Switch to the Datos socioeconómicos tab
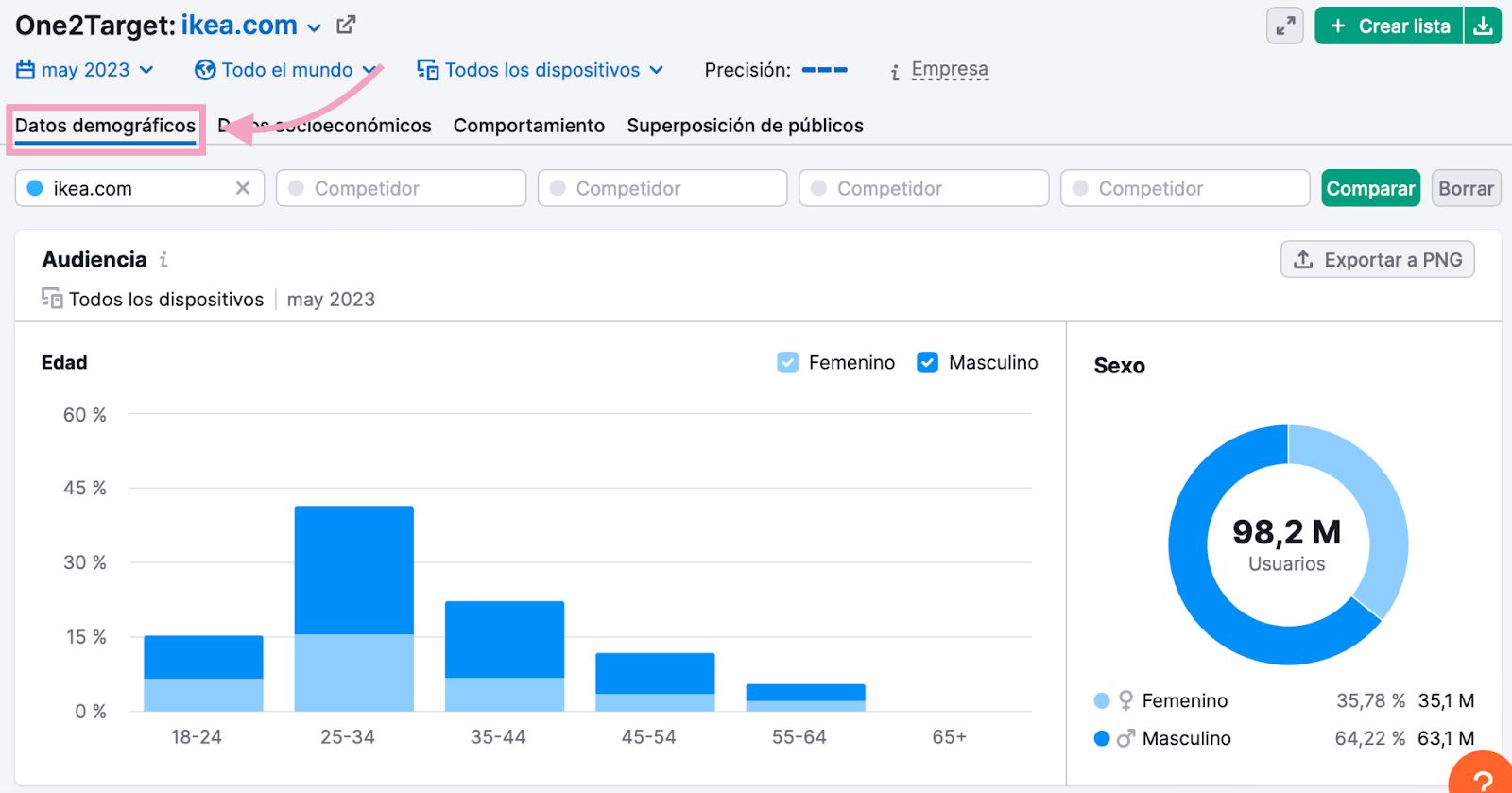 click(324, 126)
